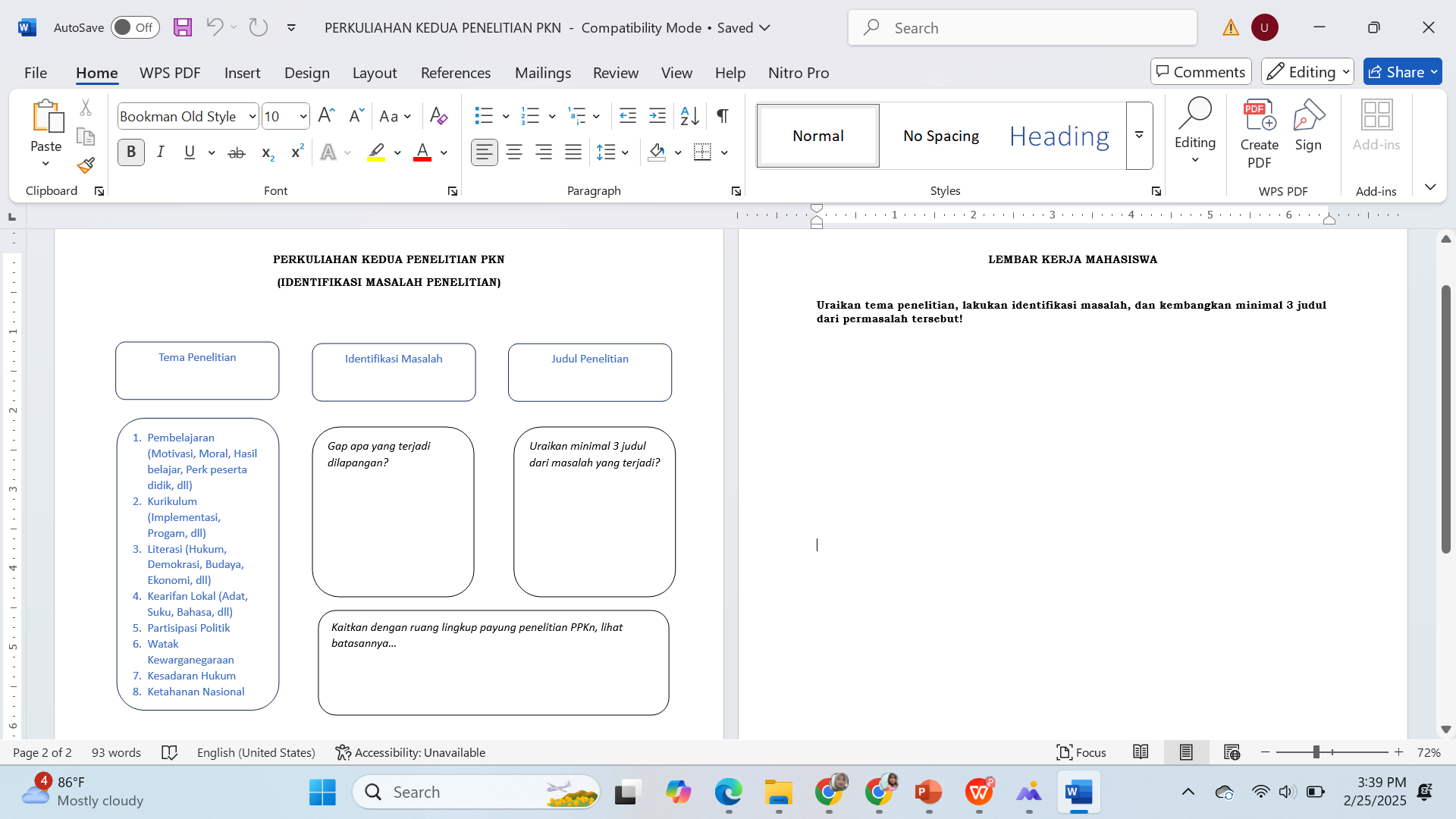Viewport: 1456px width, 819px height.
Task: Open the font size dropdown
Action: click(303, 116)
